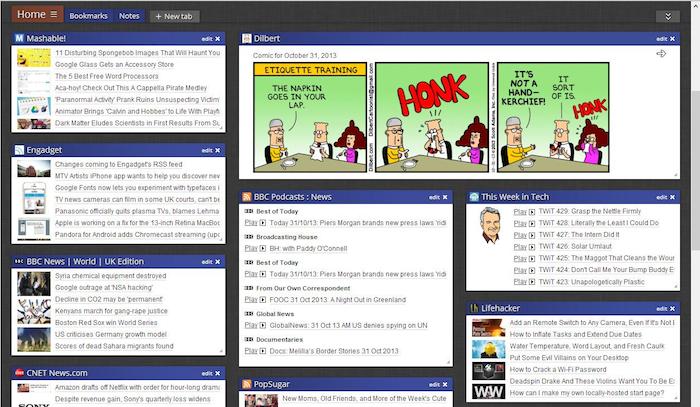Close the Dilbert widget
Viewport: 700px width, 407px height.
click(x=672, y=39)
